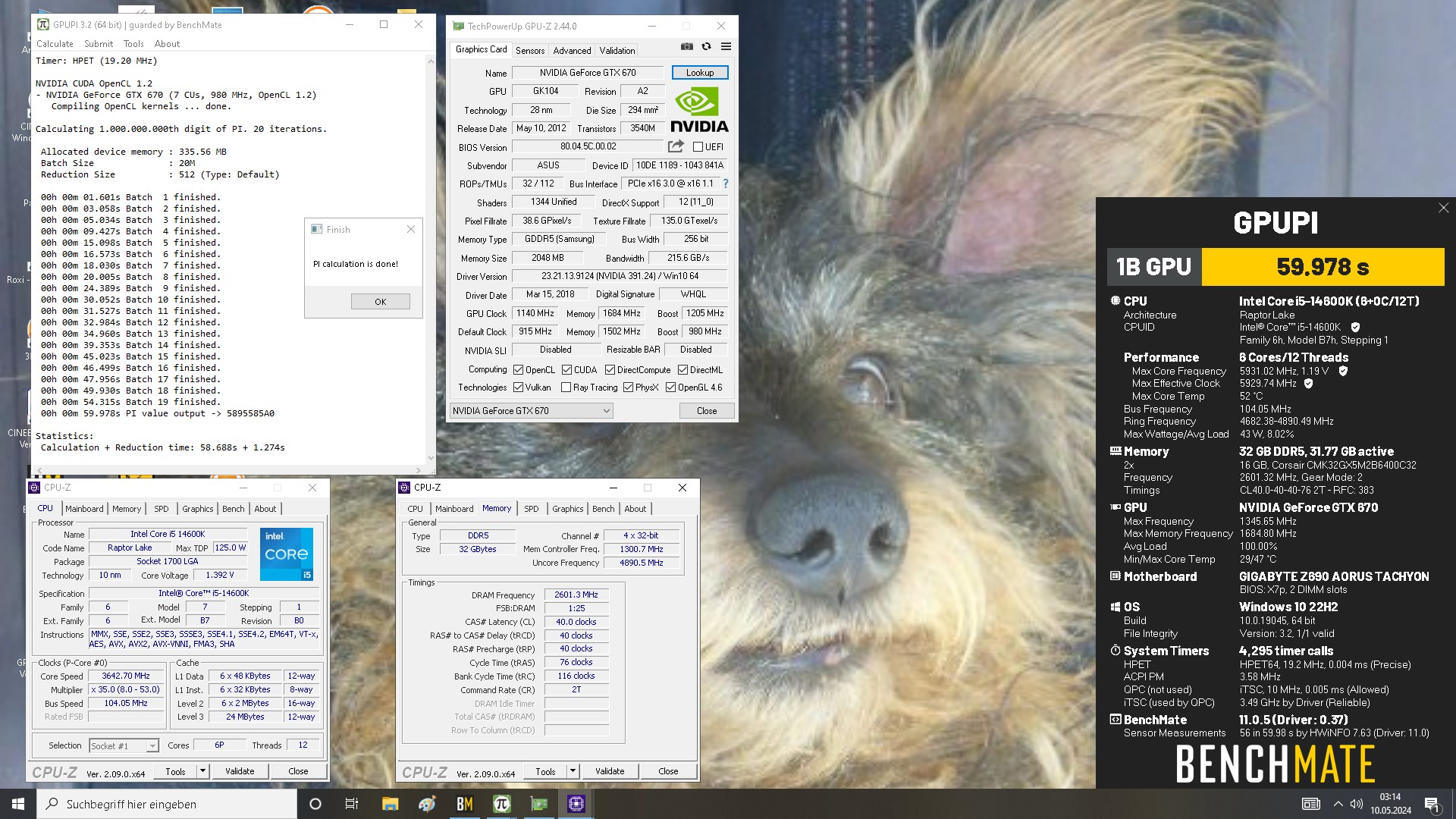
Task: Click the GPU-Z screenshot camera icon
Action: 686,46
